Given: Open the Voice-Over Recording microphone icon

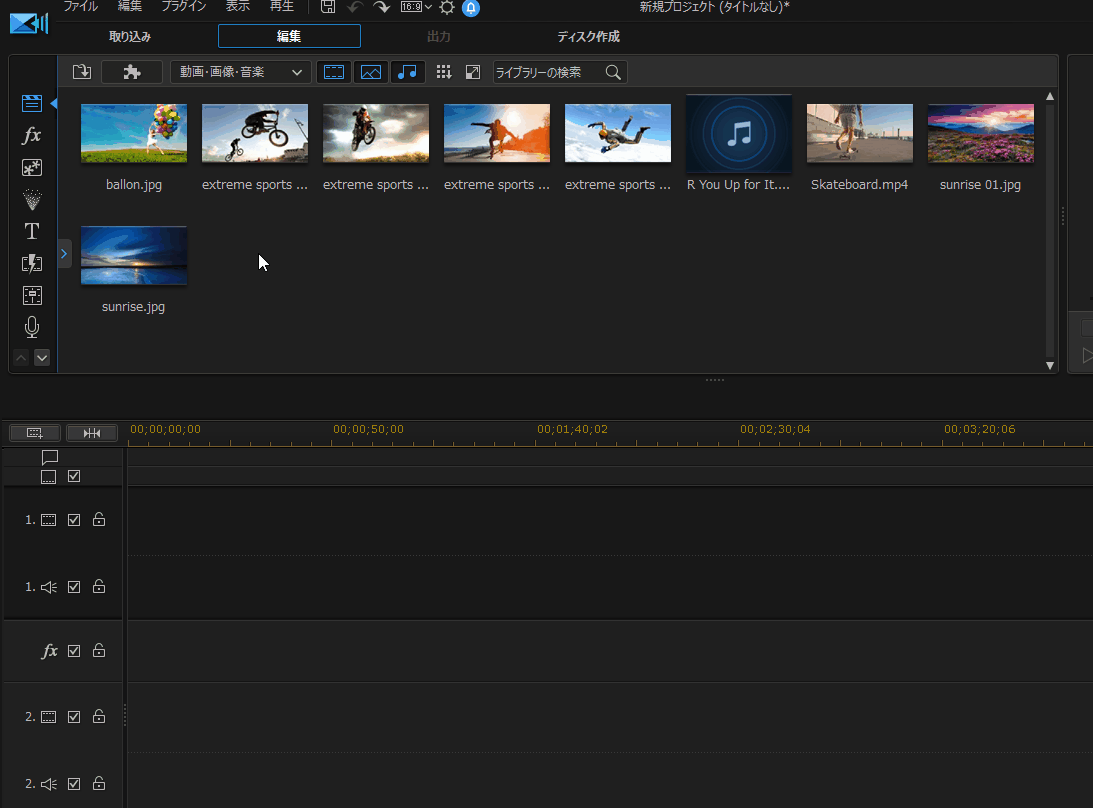Looking at the screenshot, I should (x=31, y=327).
